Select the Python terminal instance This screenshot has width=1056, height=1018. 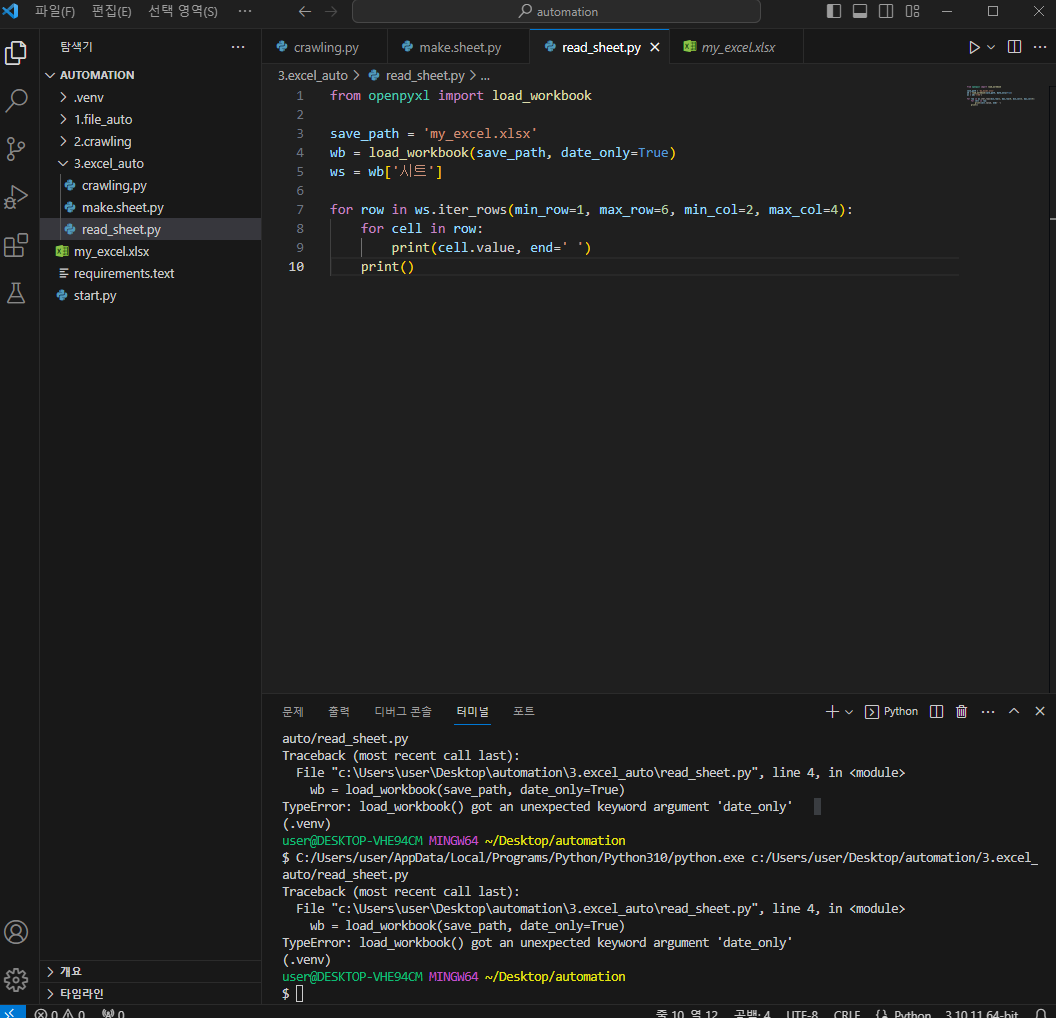coord(891,712)
